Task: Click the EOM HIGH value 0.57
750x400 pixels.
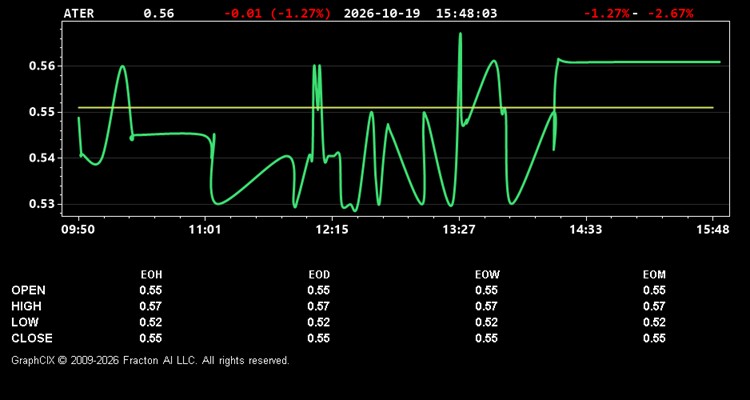Action: point(654,306)
